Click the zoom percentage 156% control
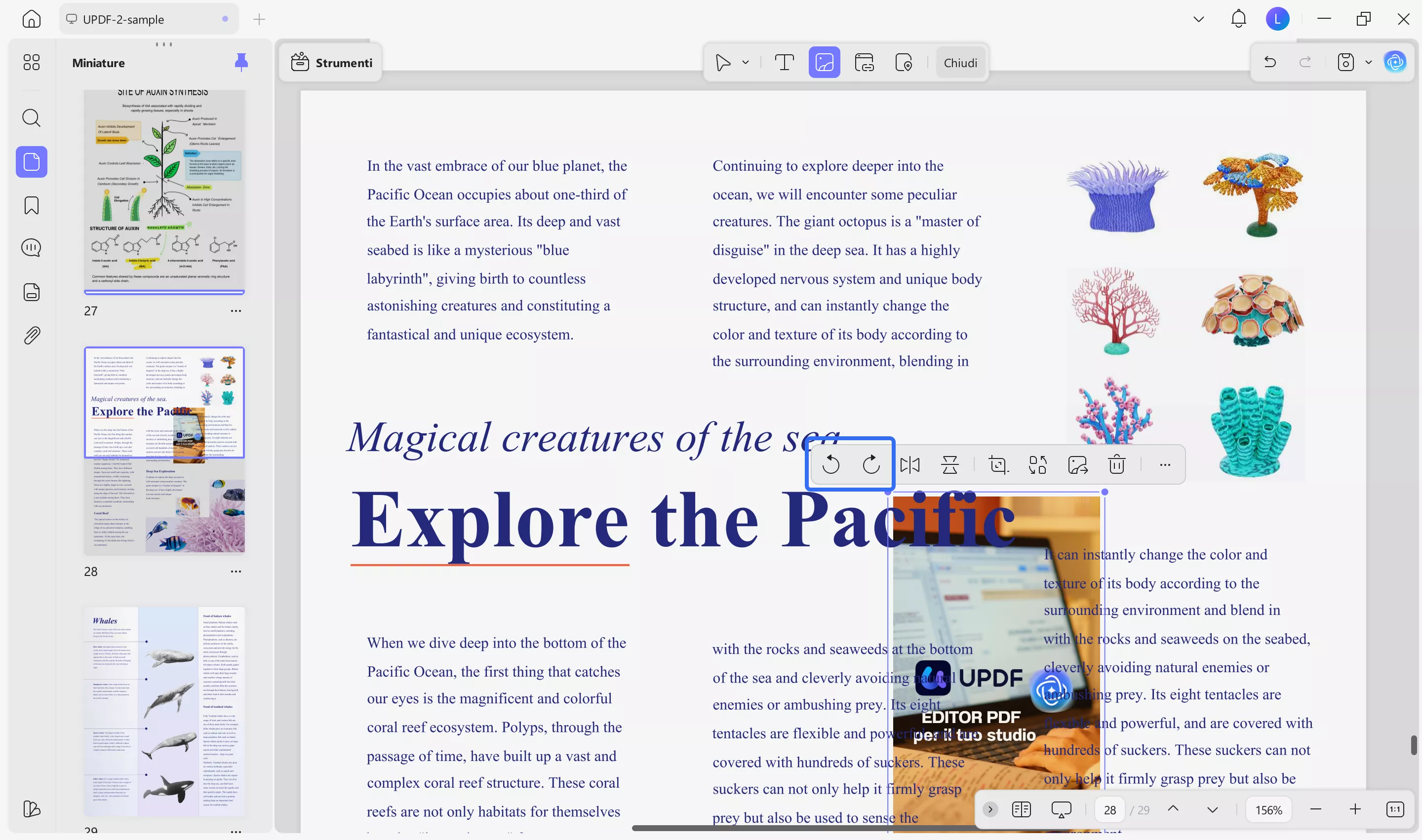This screenshot has width=1422, height=840. click(x=1269, y=809)
